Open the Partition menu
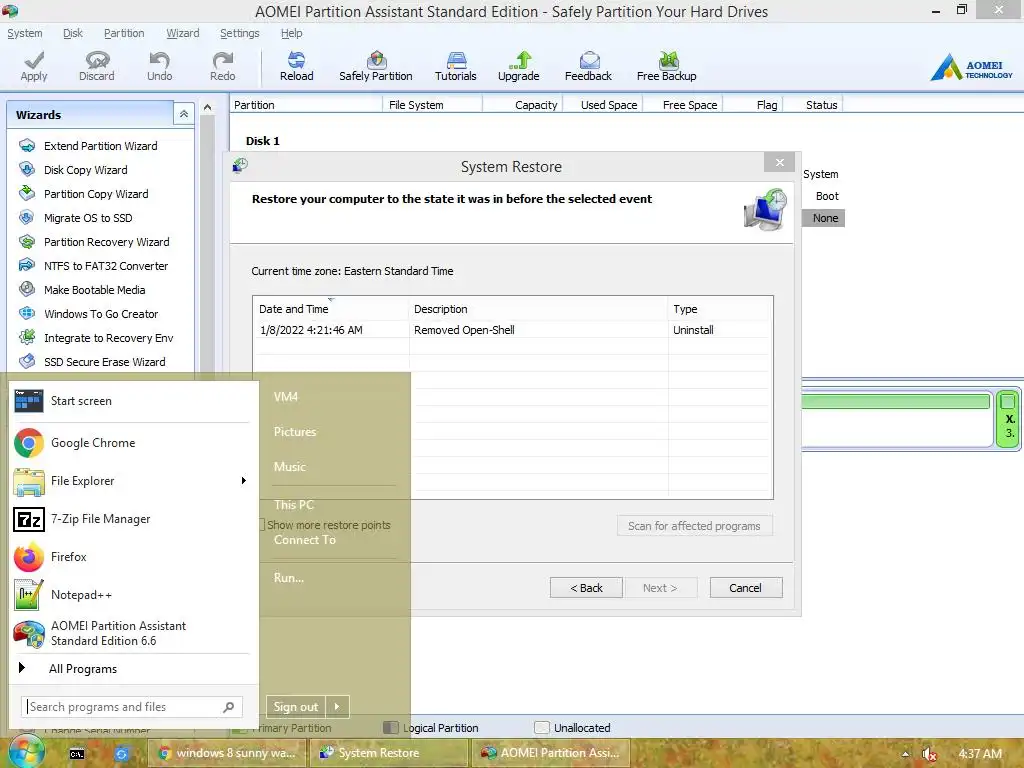The height and width of the screenshot is (768, 1024). click(x=124, y=33)
